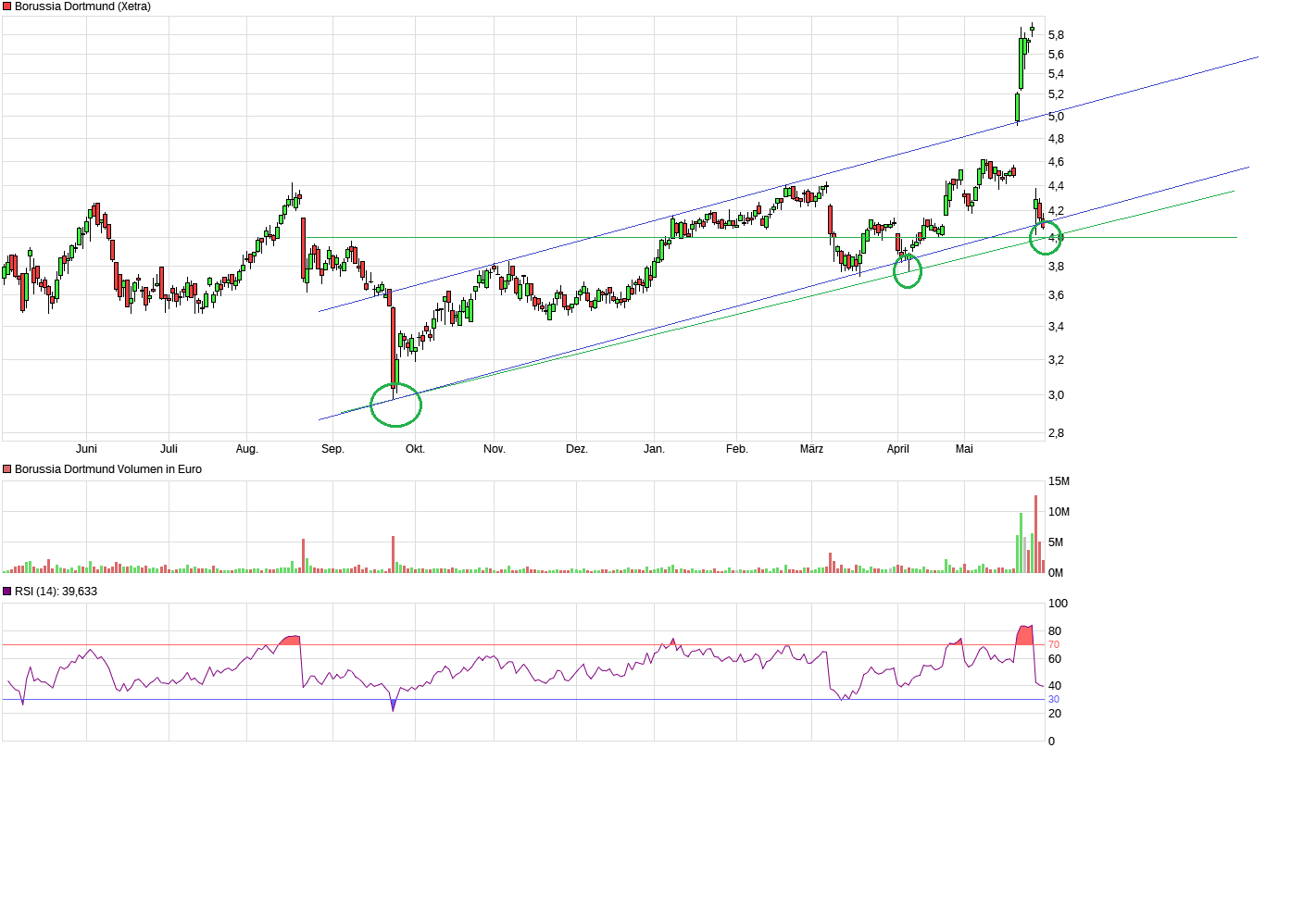1316x910 pixels.
Task: Click the '3,2' price axis value
Action: coord(1056,360)
